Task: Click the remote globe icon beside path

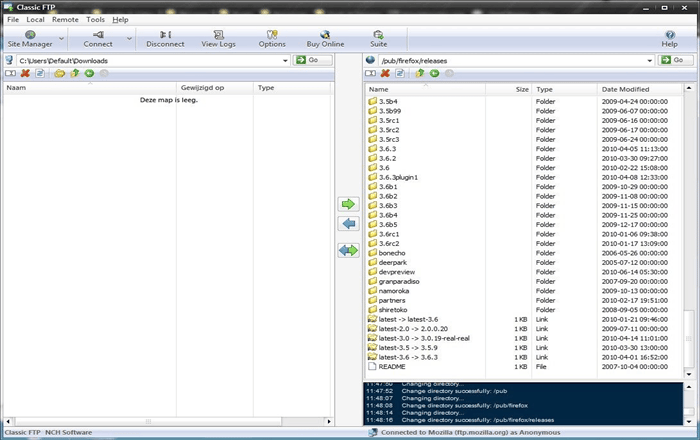Action: (370, 60)
